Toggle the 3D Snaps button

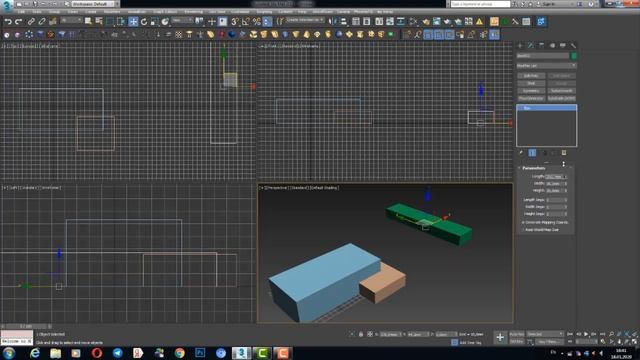click(235, 21)
